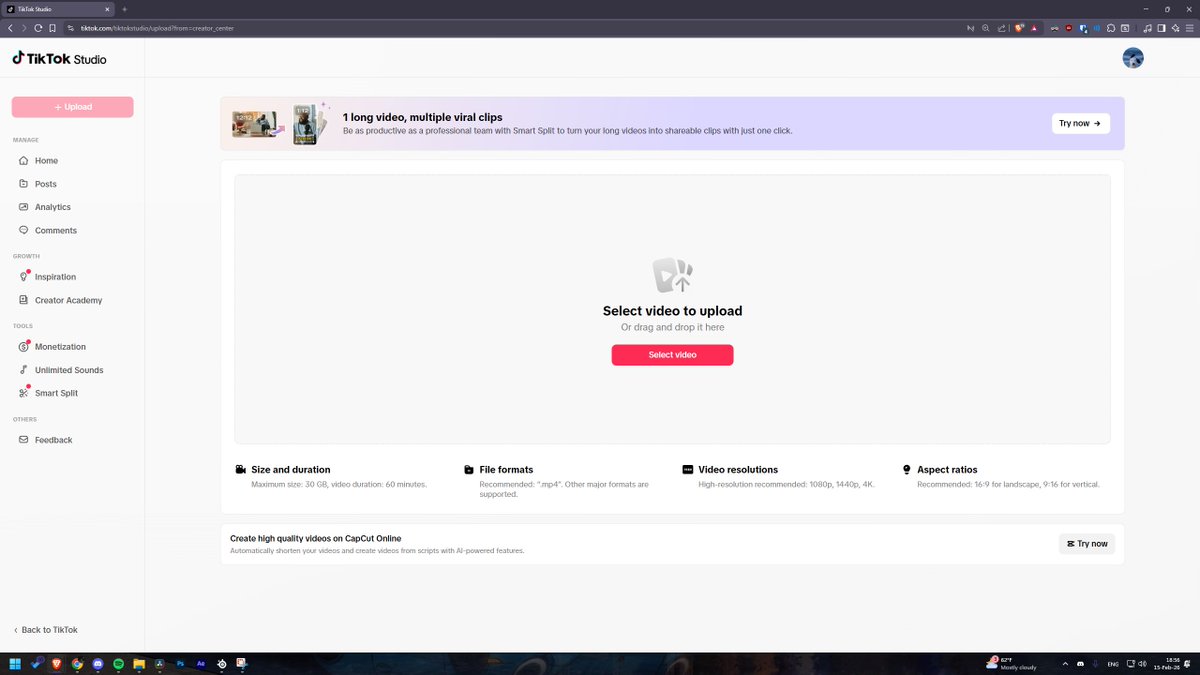Open the weather widget on taskbar
The height and width of the screenshot is (675, 1200).
(1011, 664)
